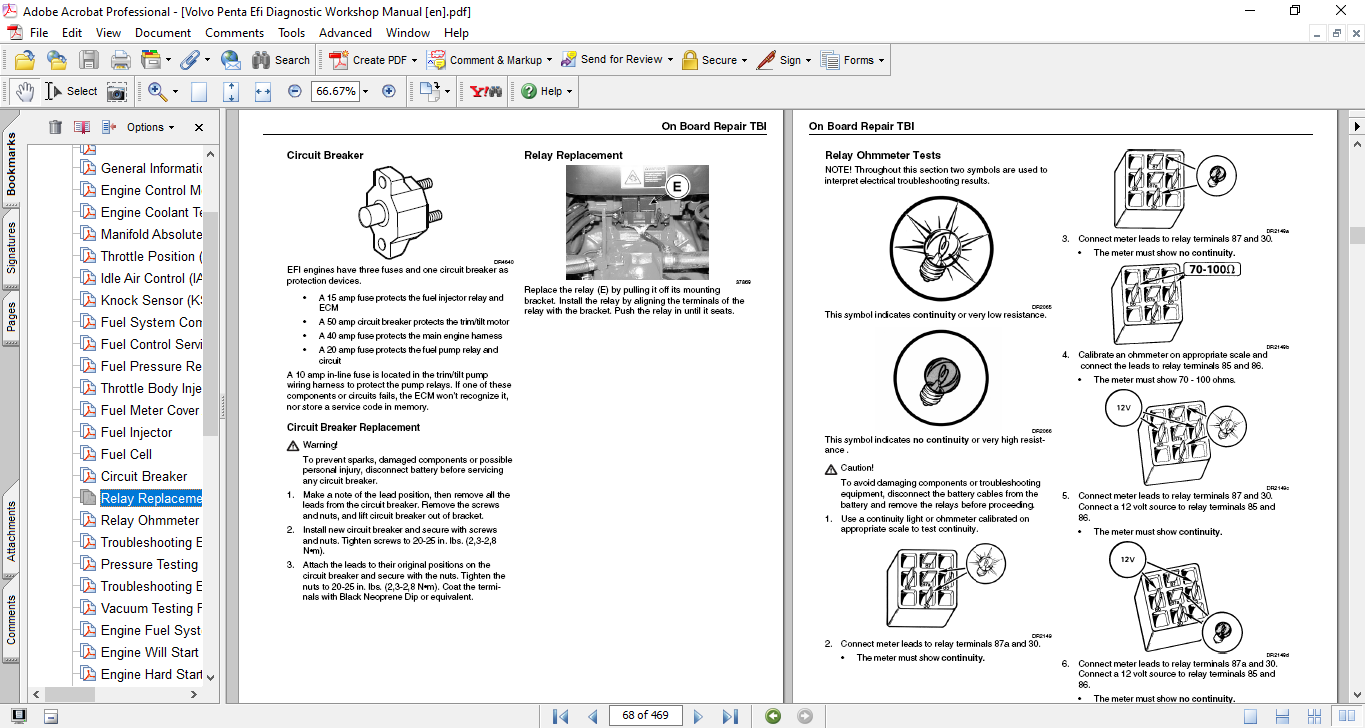
Task: Click the page number input field
Action: [645, 716]
